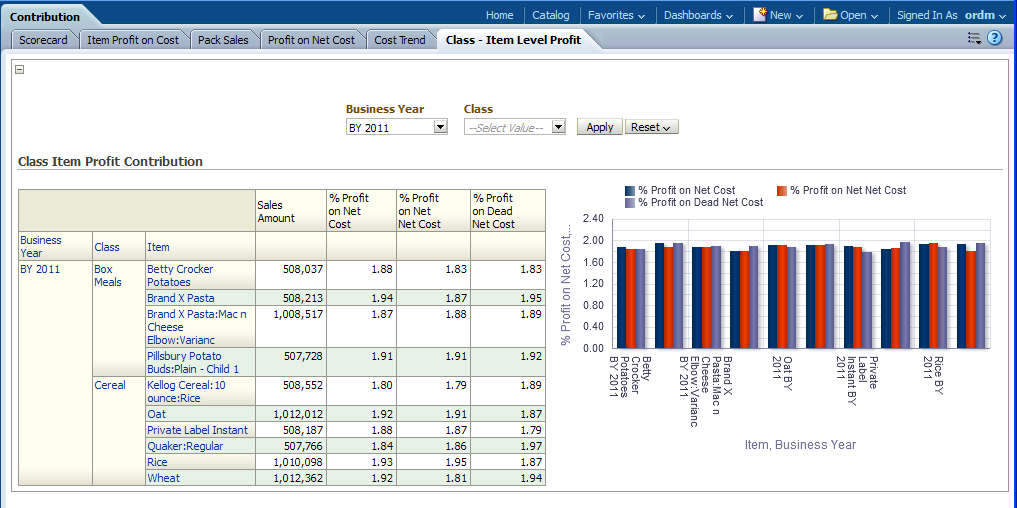1017x508 pixels.
Task: Open Brand X Pasta item link
Action: pos(180,298)
